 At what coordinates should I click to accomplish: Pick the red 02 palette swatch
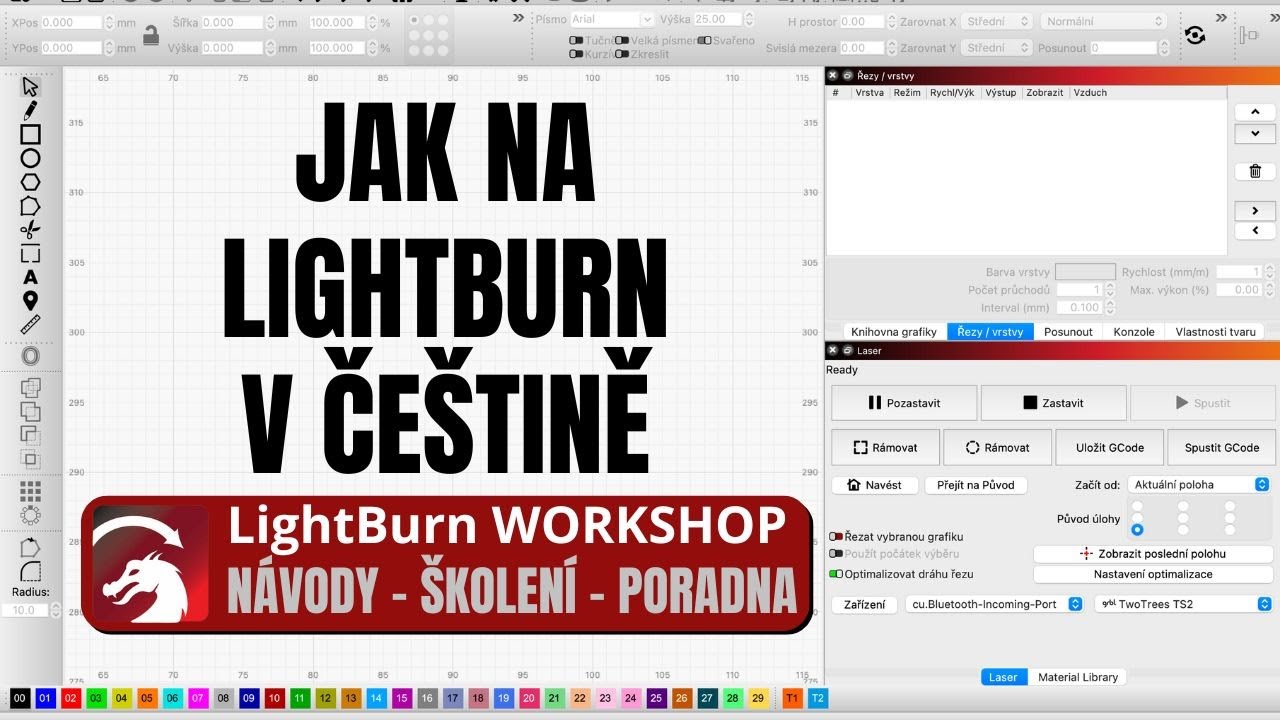[x=71, y=698]
